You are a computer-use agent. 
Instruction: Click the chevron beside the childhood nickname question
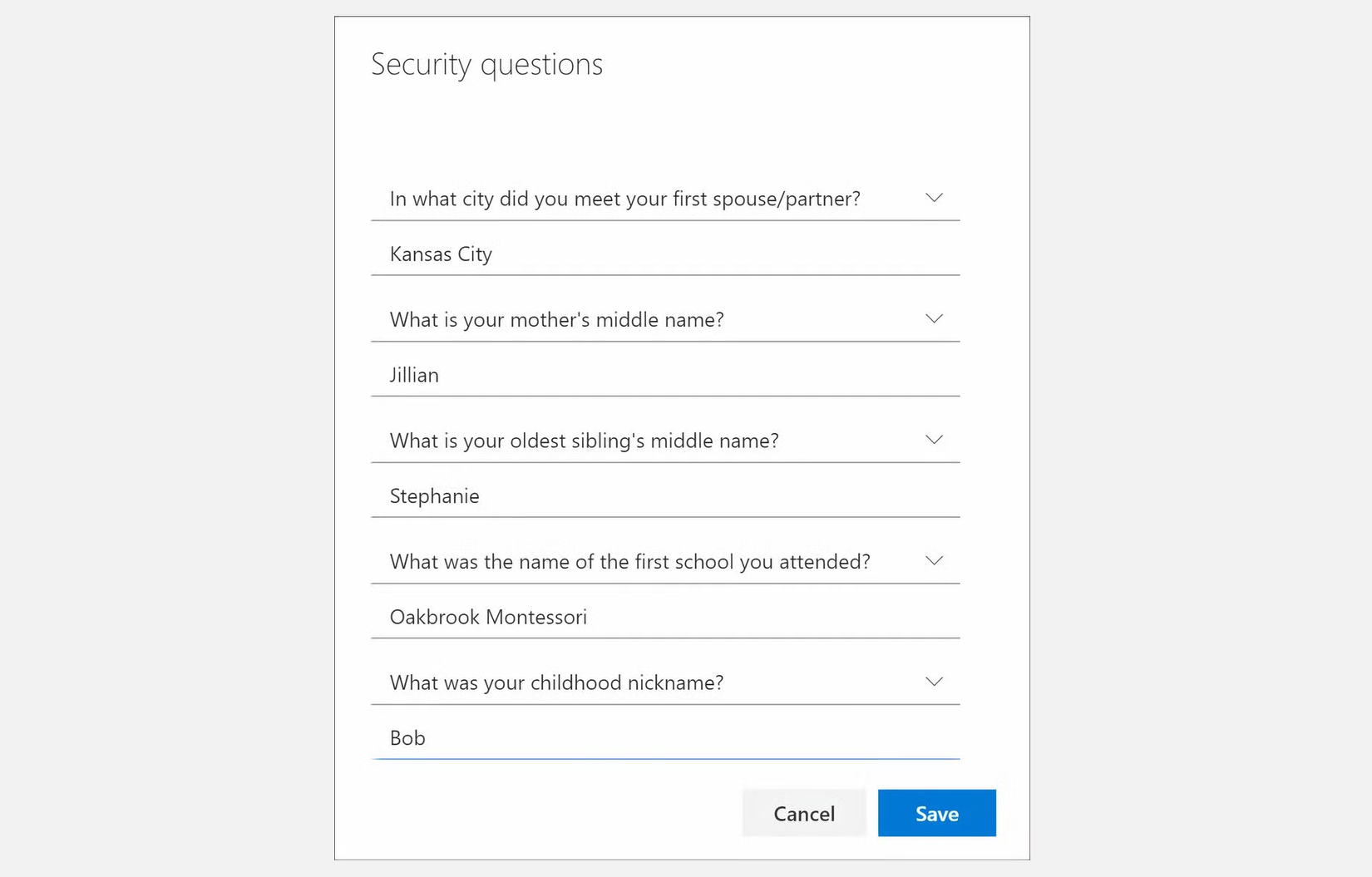pos(934,681)
